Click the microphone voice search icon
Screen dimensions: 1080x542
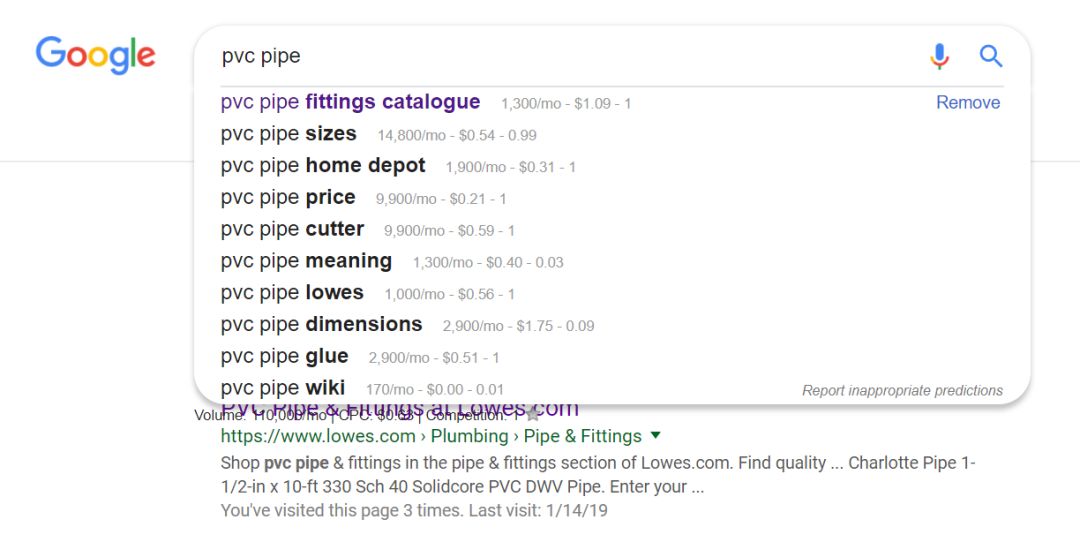(x=939, y=56)
